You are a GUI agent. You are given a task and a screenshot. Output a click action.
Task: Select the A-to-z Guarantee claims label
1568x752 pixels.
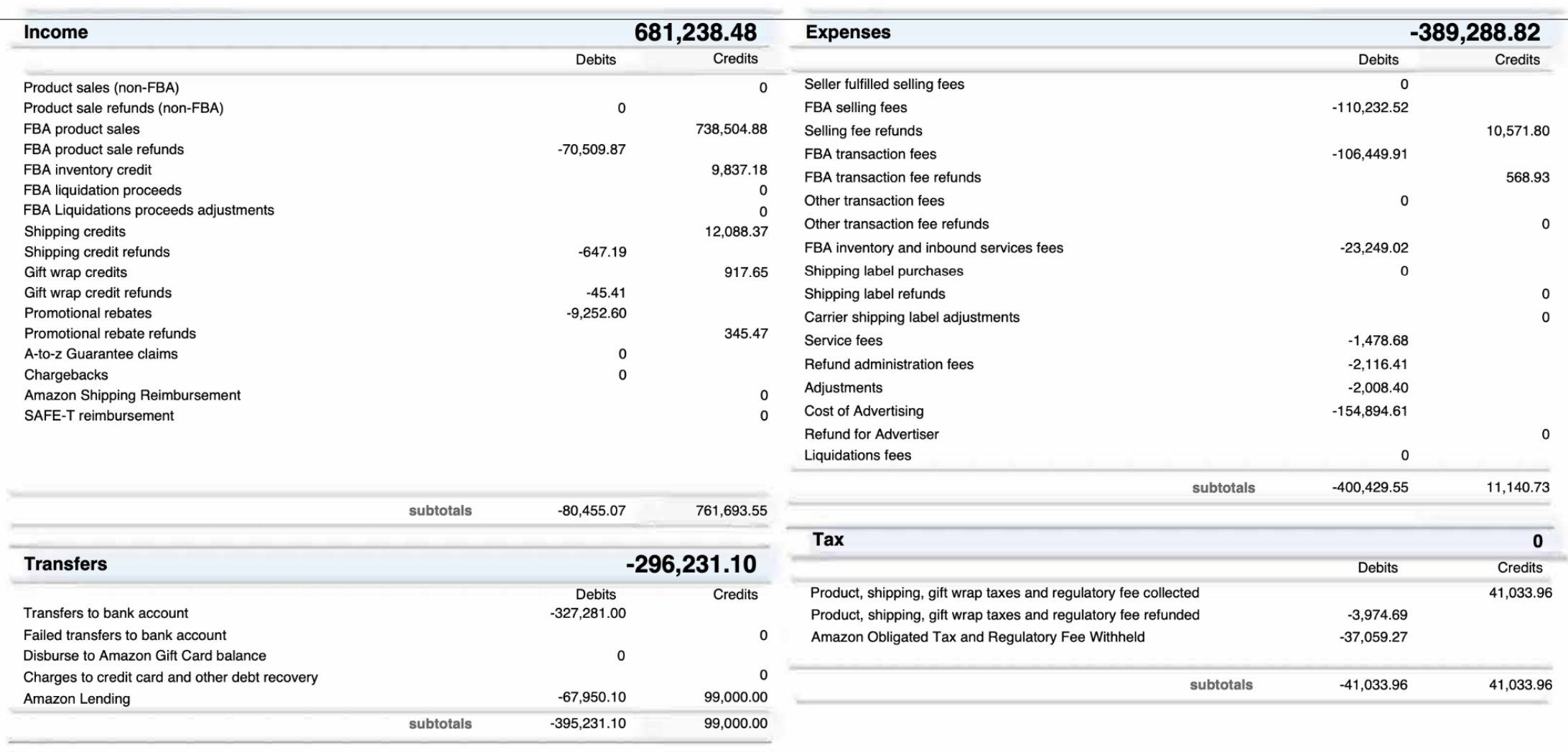(101, 354)
